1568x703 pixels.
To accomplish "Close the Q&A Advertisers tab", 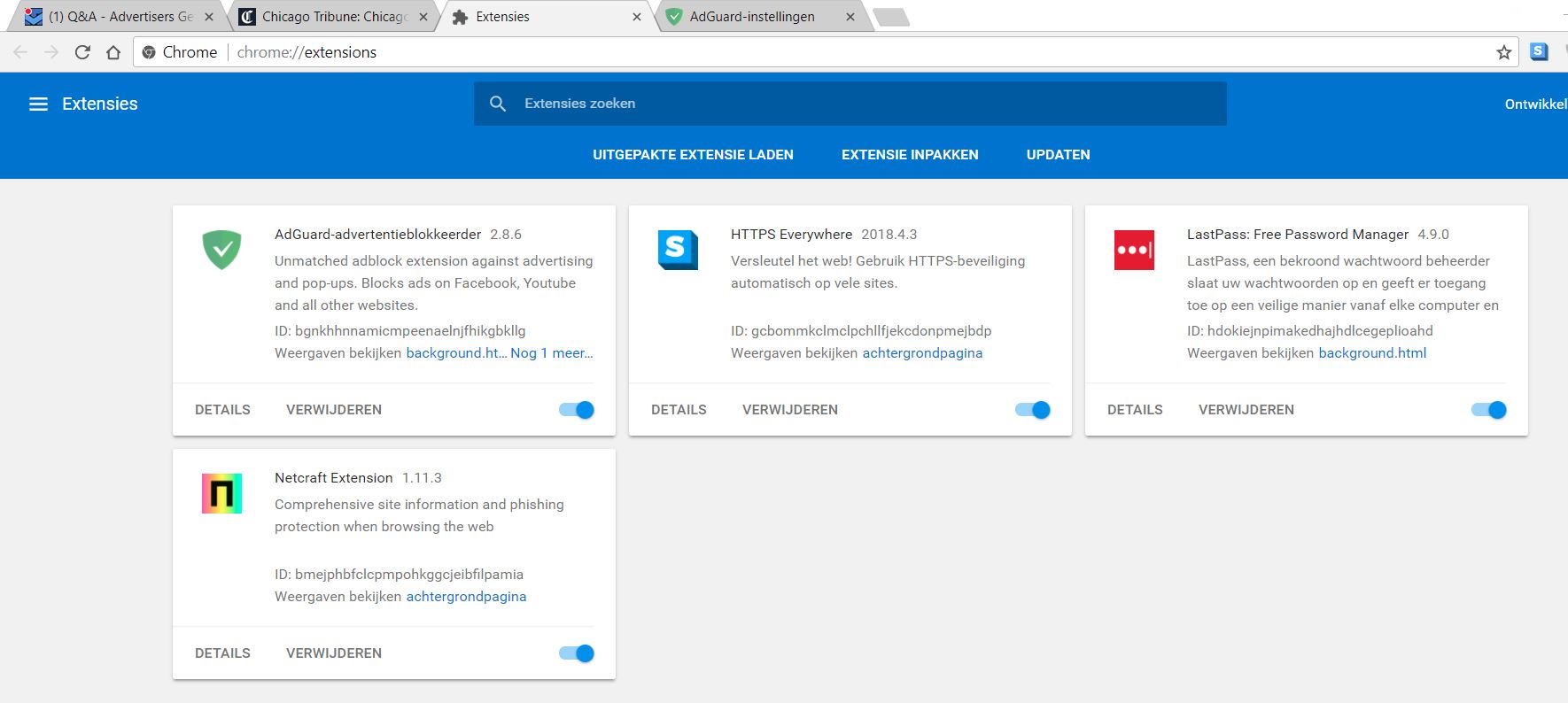I will (209, 17).
